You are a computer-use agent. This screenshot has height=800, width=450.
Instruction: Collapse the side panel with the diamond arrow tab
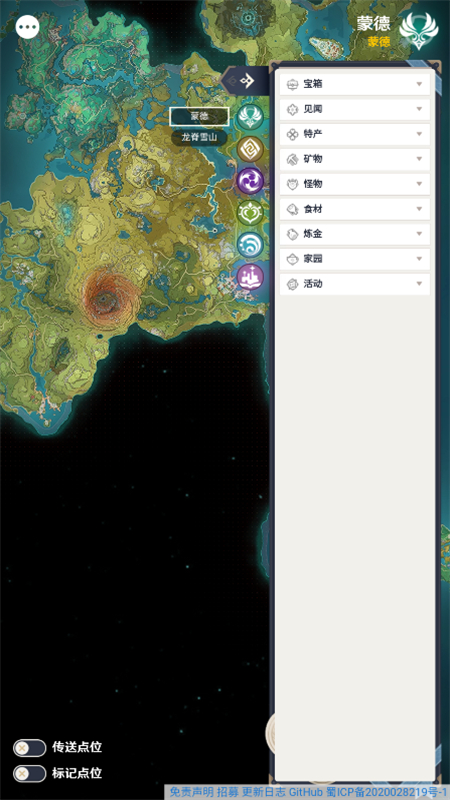point(246,80)
